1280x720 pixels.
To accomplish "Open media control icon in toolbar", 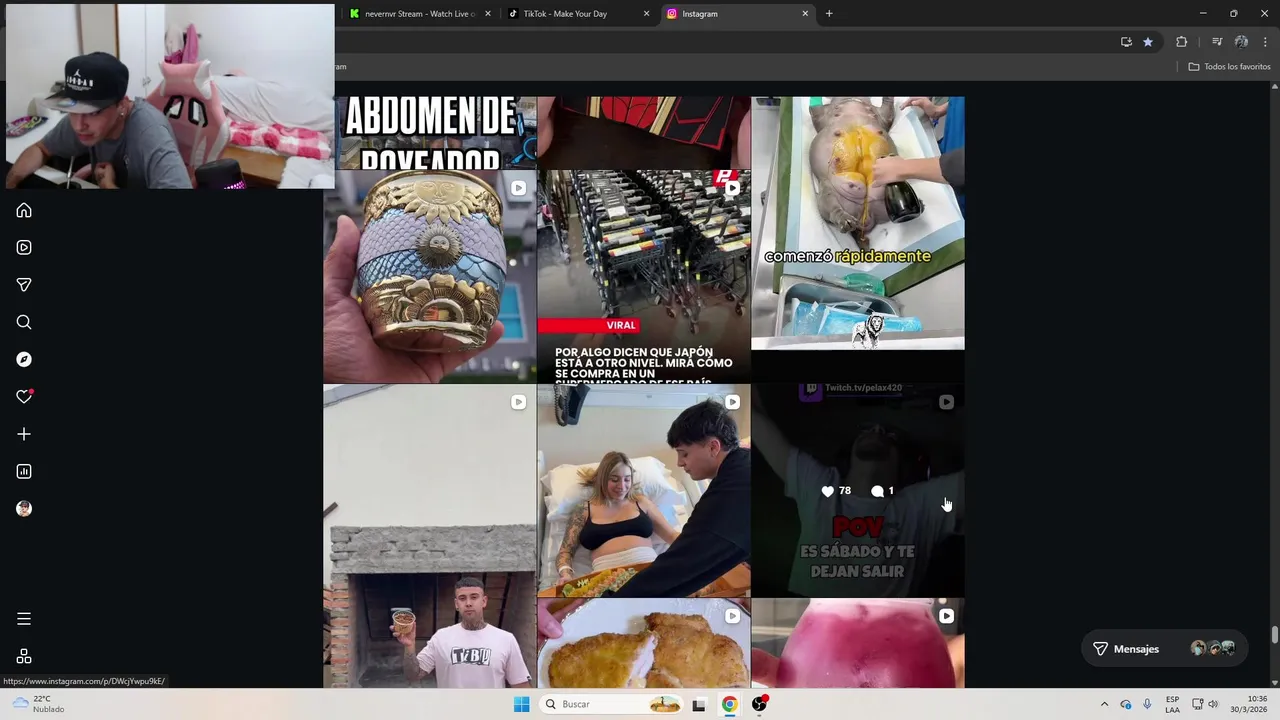I will click(1217, 42).
